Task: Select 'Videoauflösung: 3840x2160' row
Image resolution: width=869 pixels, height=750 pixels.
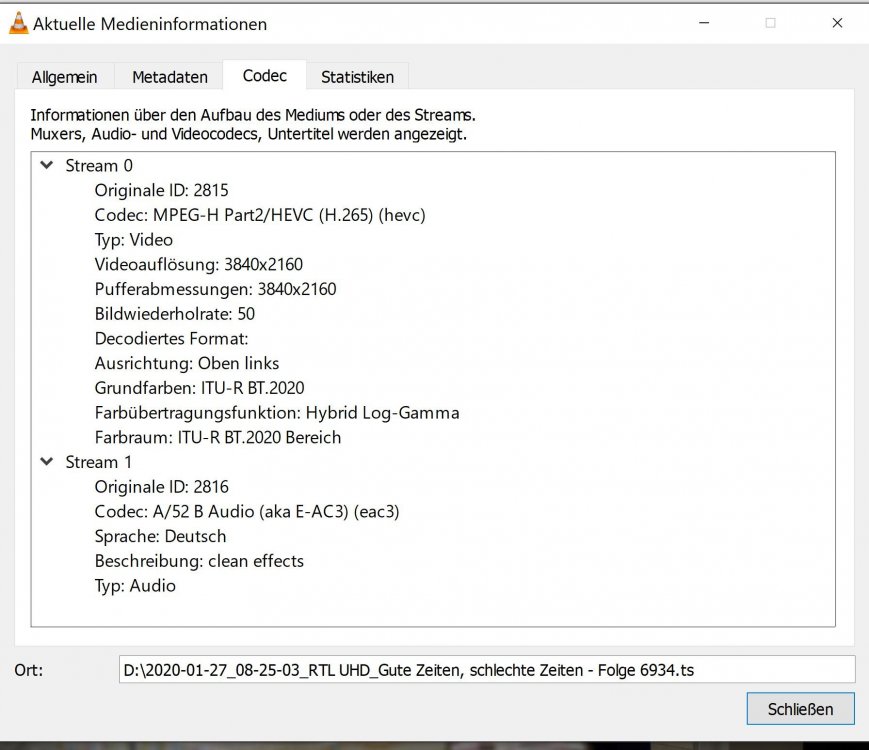Action: (198, 264)
